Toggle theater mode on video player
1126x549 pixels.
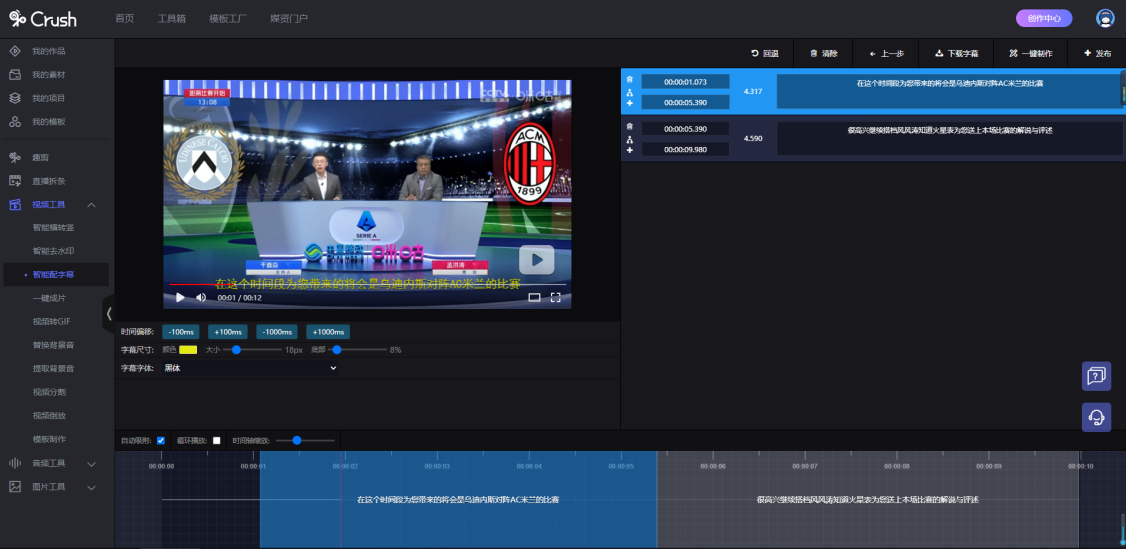534,297
